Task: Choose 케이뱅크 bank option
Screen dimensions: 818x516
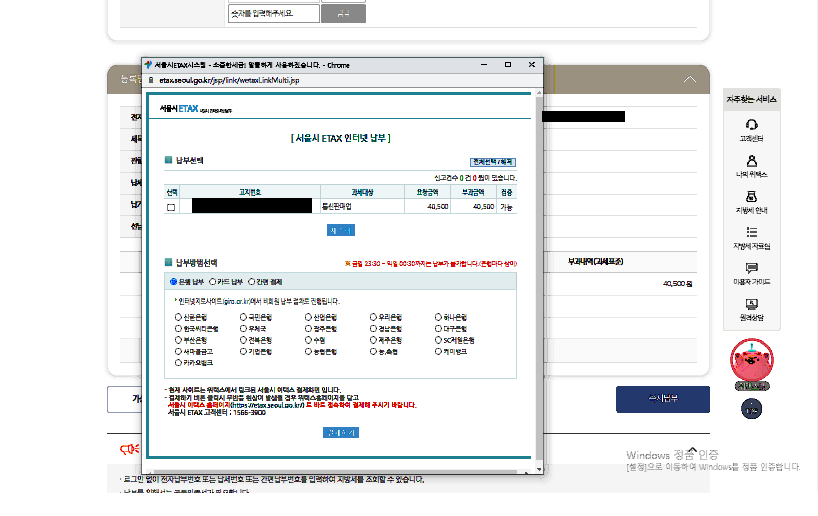Action: 438,352
